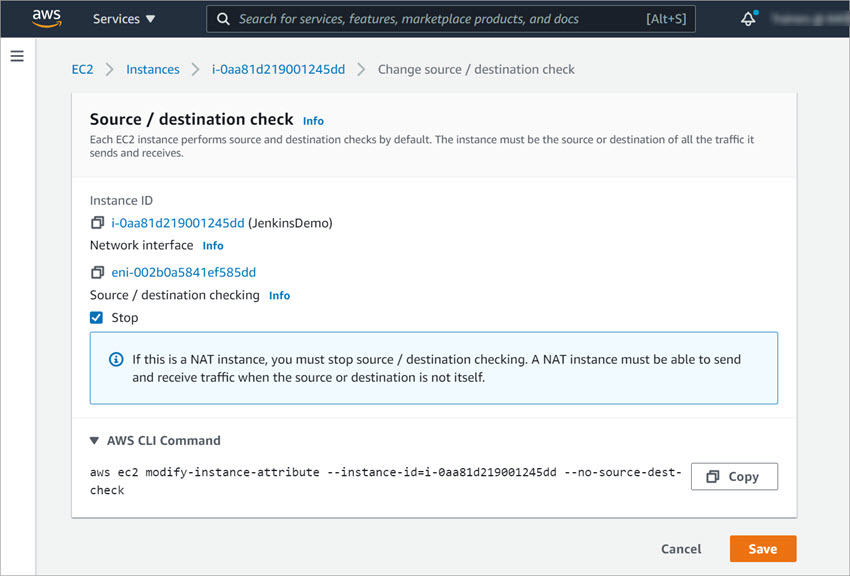Click the Cancel button
This screenshot has height=576, width=850.
[681, 548]
